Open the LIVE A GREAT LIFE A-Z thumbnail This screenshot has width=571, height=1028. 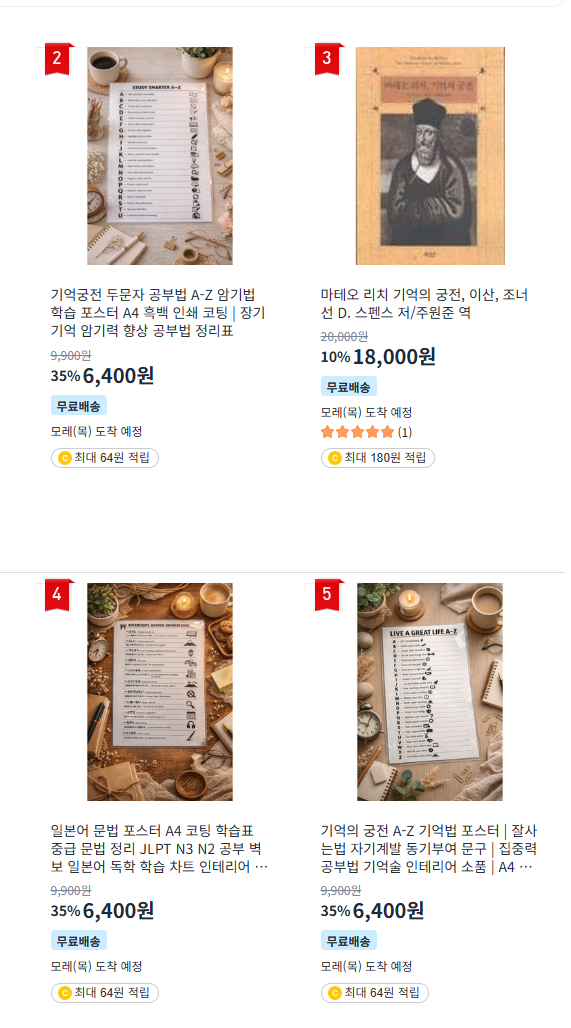[x=430, y=692]
